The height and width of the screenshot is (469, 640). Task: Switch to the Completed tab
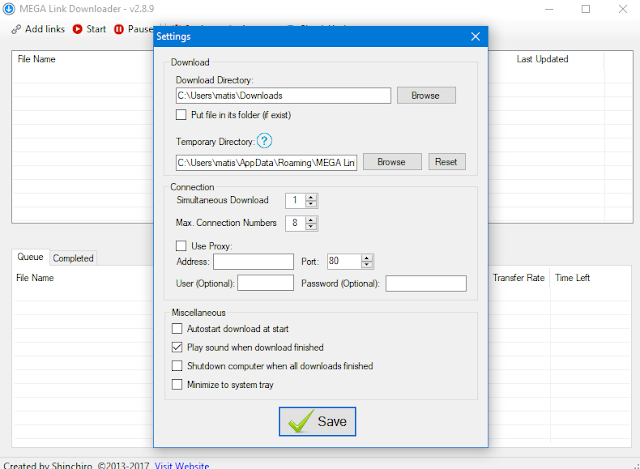(73, 258)
